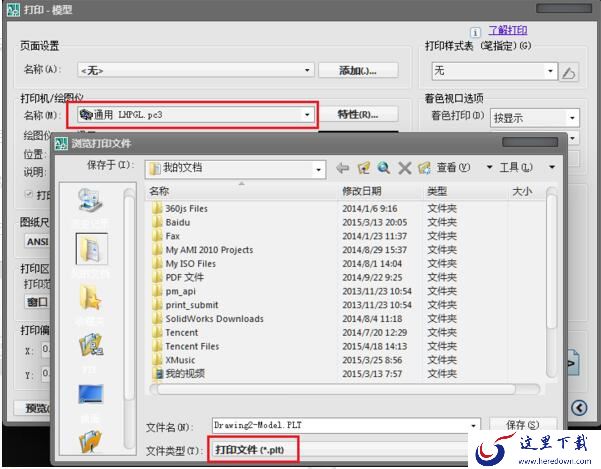Open the 工具(L) menu
The image size is (601, 469).
point(516,167)
